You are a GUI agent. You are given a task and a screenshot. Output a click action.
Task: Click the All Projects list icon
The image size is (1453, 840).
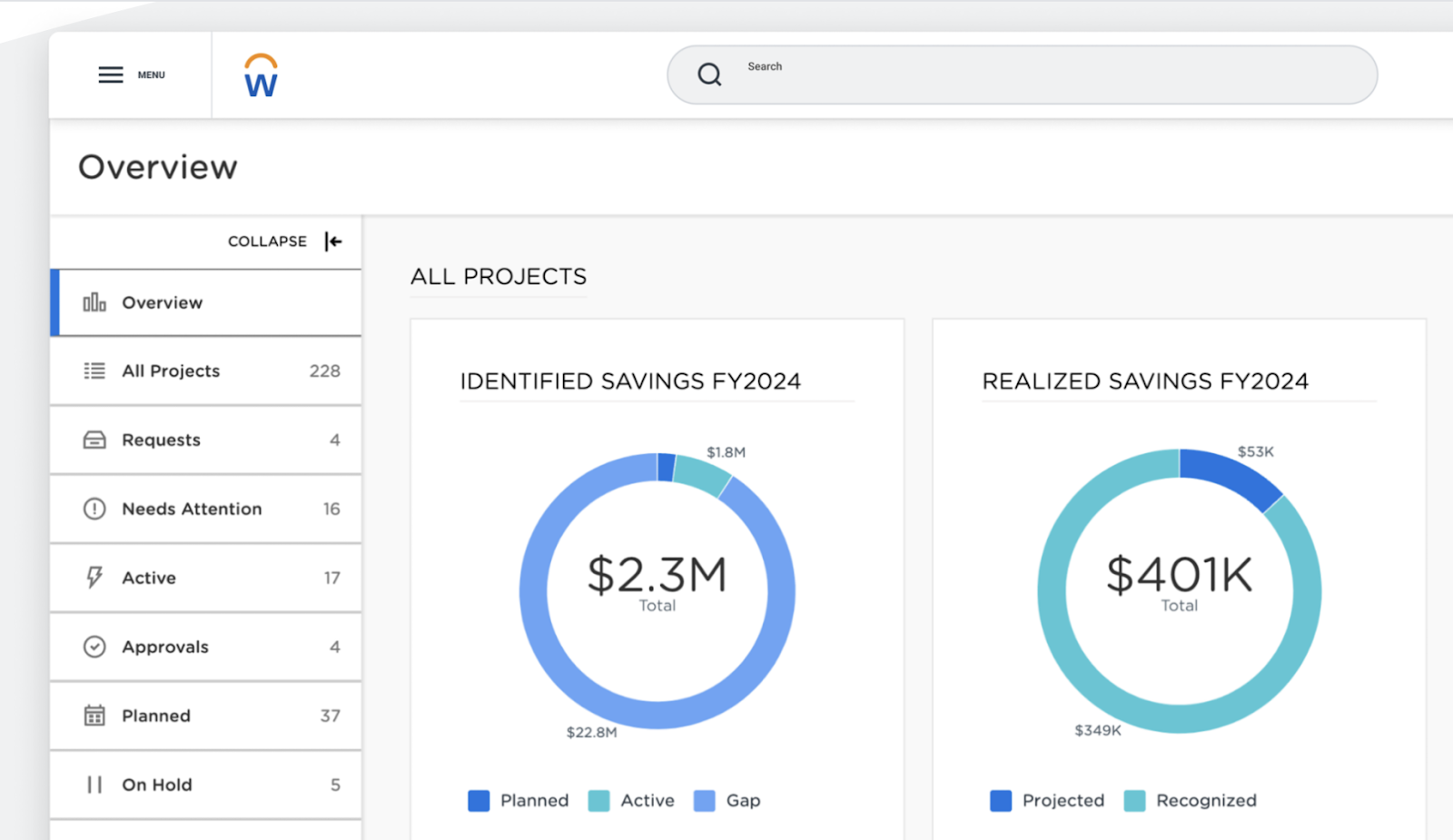pyautogui.click(x=94, y=371)
